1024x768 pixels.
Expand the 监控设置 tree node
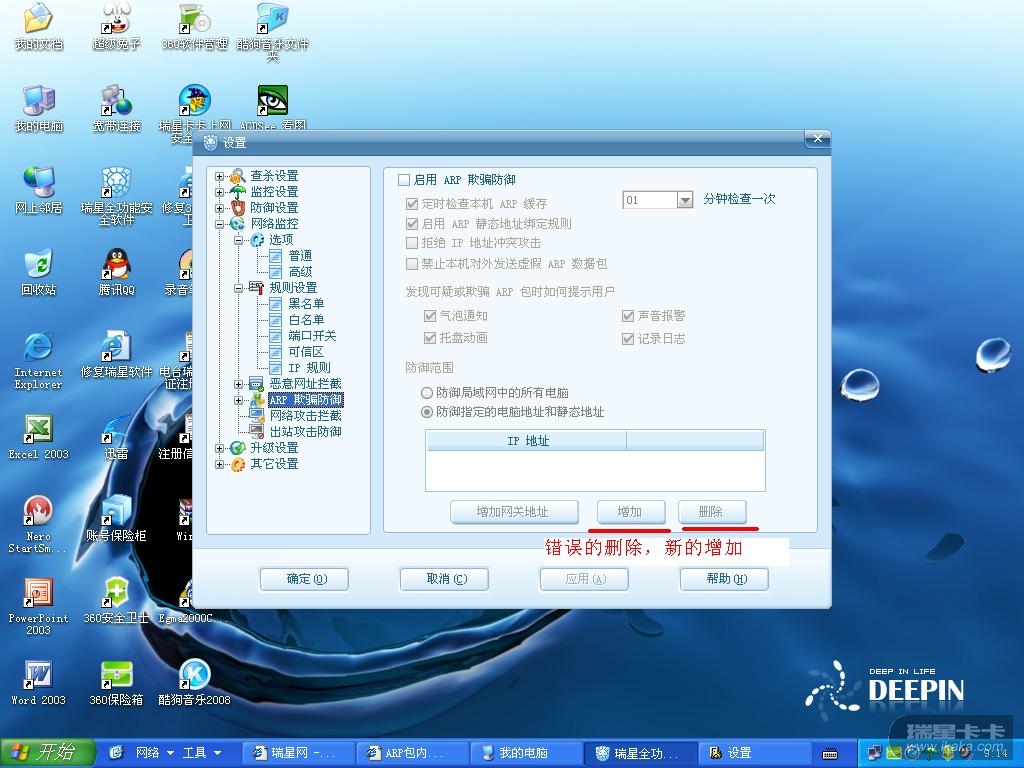click(x=219, y=192)
